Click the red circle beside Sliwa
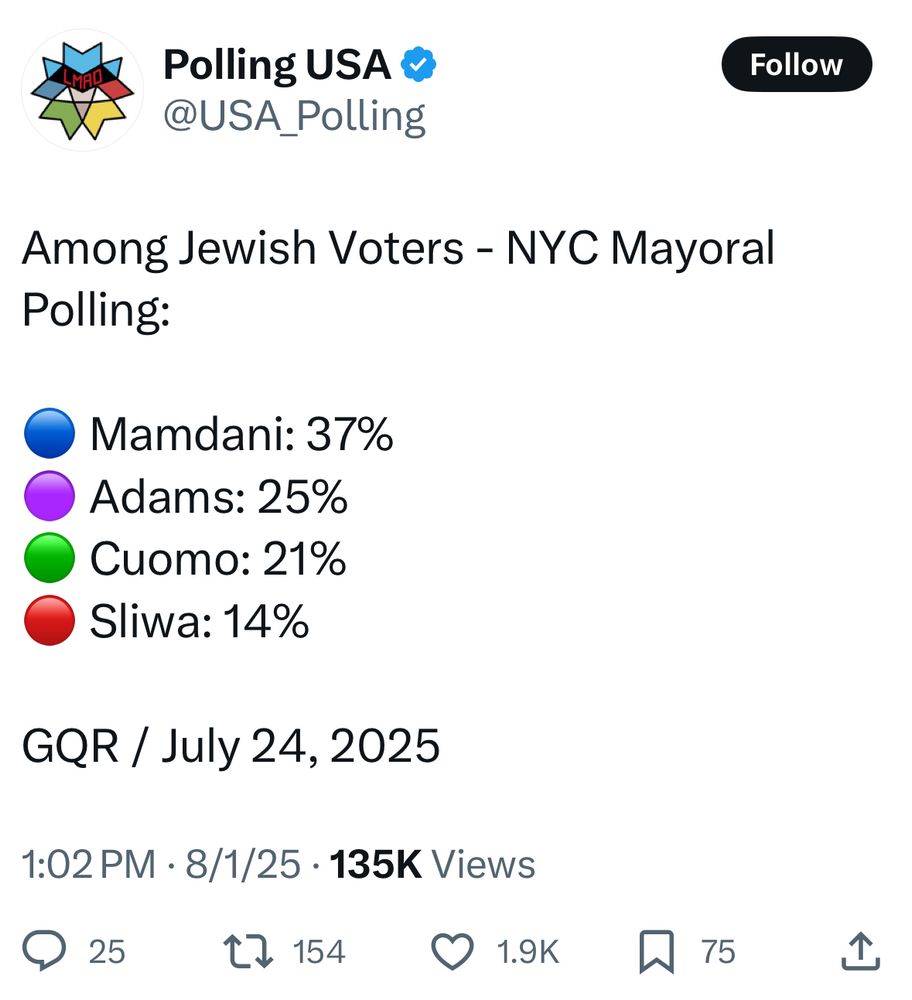 (x=50, y=621)
